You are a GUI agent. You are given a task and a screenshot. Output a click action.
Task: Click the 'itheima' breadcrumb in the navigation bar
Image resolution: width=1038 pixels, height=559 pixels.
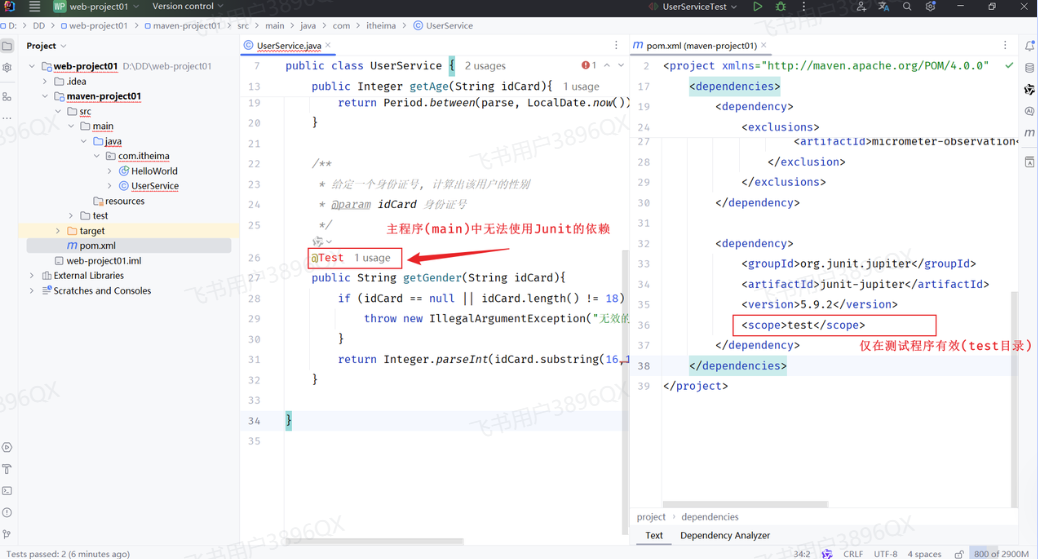click(x=381, y=26)
